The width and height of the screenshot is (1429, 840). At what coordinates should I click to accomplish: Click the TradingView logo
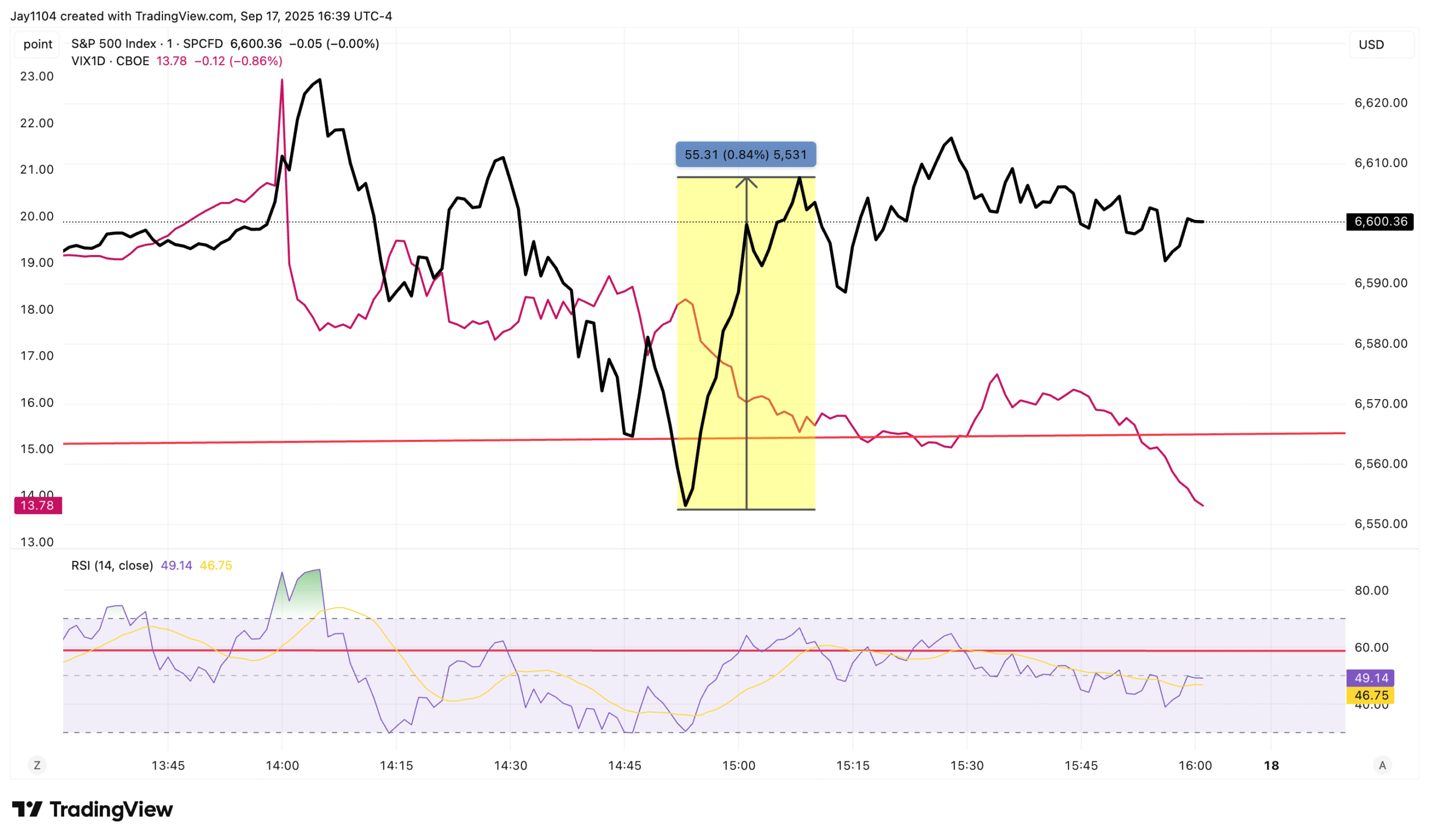point(93,809)
